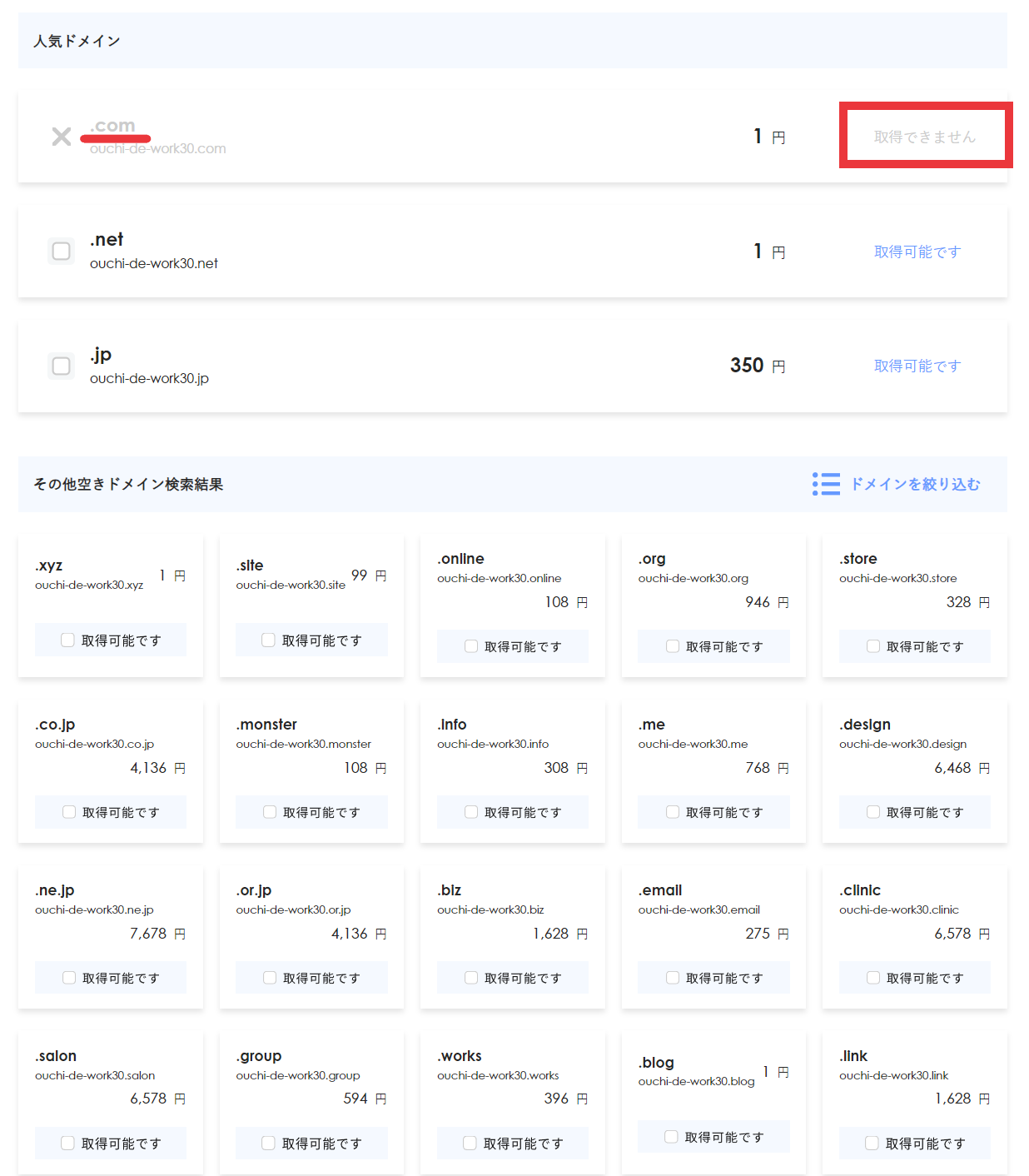Check the .net domain checkbox
This screenshot has height=1176, width=1029.
pyautogui.click(x=62, y=251)
